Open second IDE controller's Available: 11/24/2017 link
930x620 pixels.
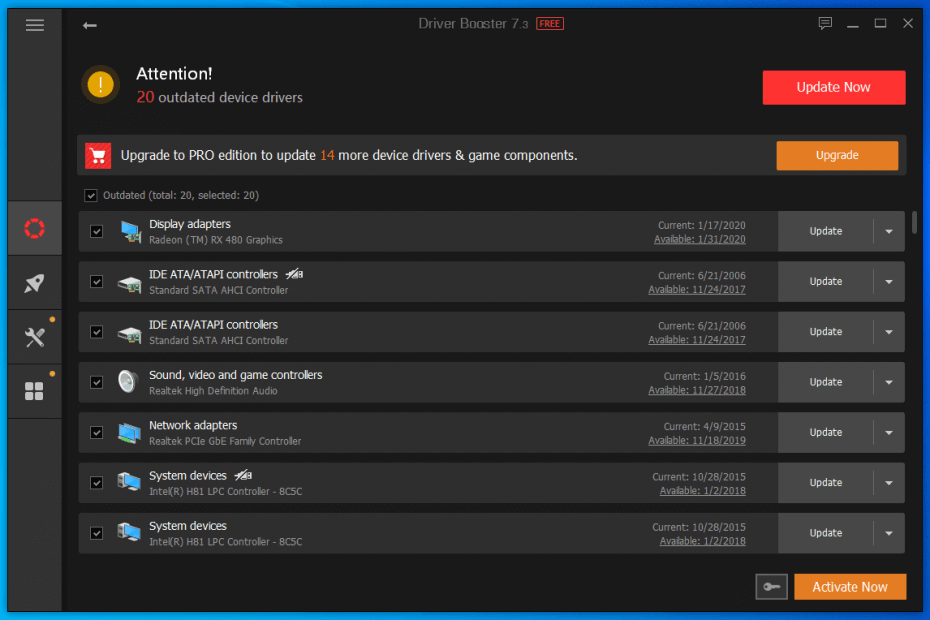[x=697, y=340]
